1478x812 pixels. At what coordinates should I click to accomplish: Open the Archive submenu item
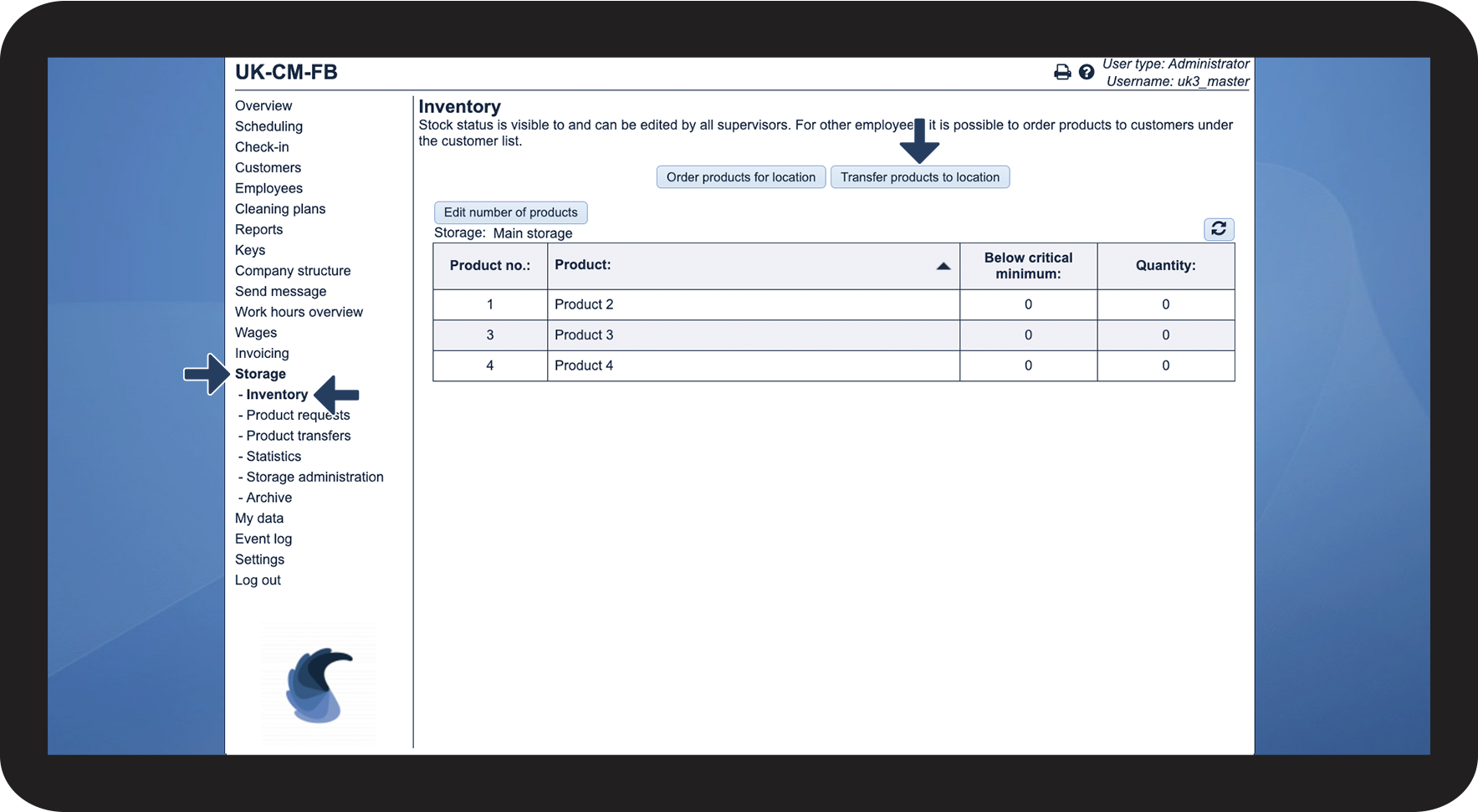pos(269,498)
